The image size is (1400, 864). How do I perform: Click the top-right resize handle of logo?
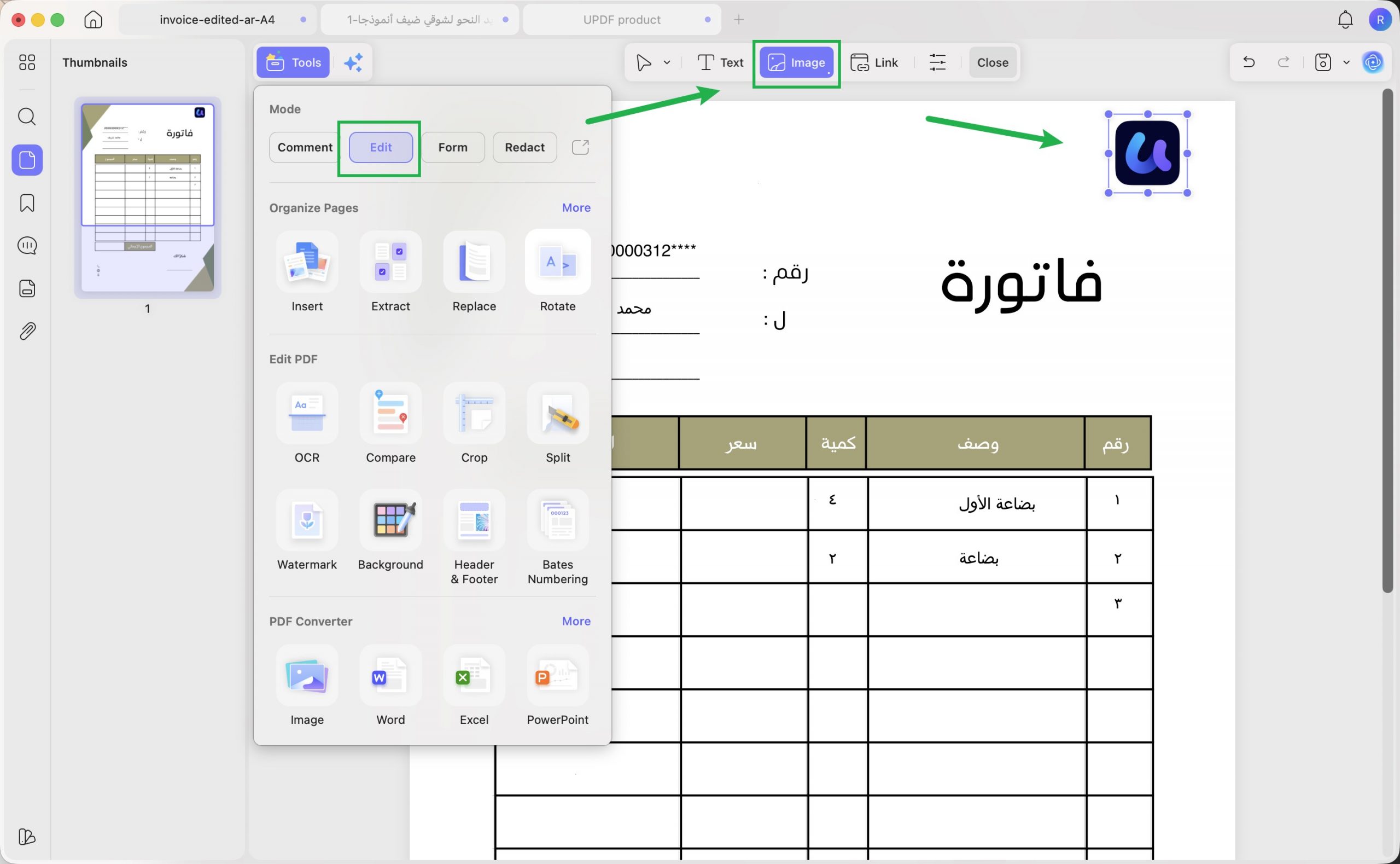tap(1187, 114)
